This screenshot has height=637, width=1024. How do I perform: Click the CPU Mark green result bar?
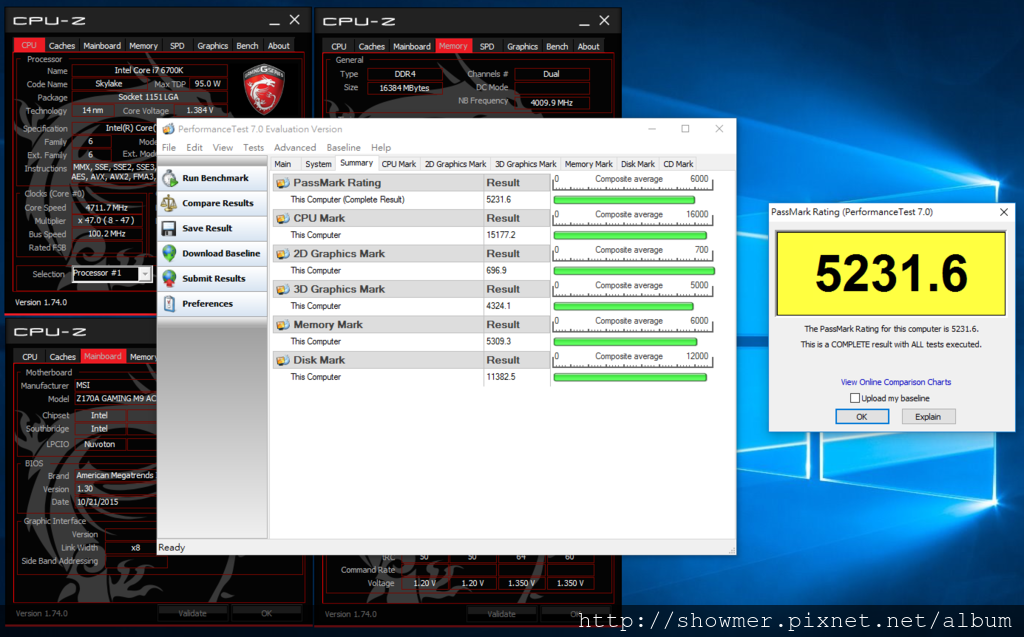pos(630,235)
